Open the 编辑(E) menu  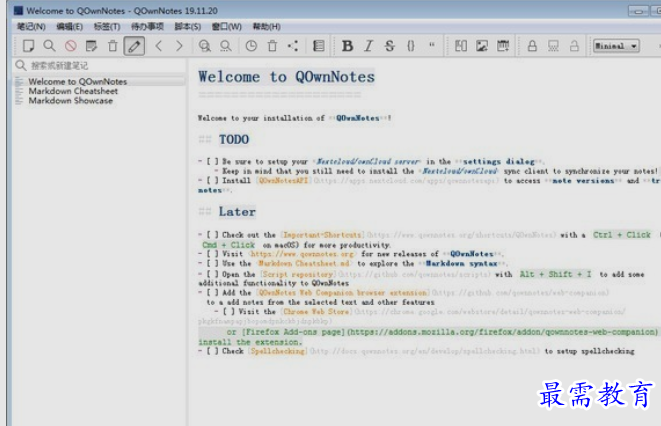(x=70, y=27)
